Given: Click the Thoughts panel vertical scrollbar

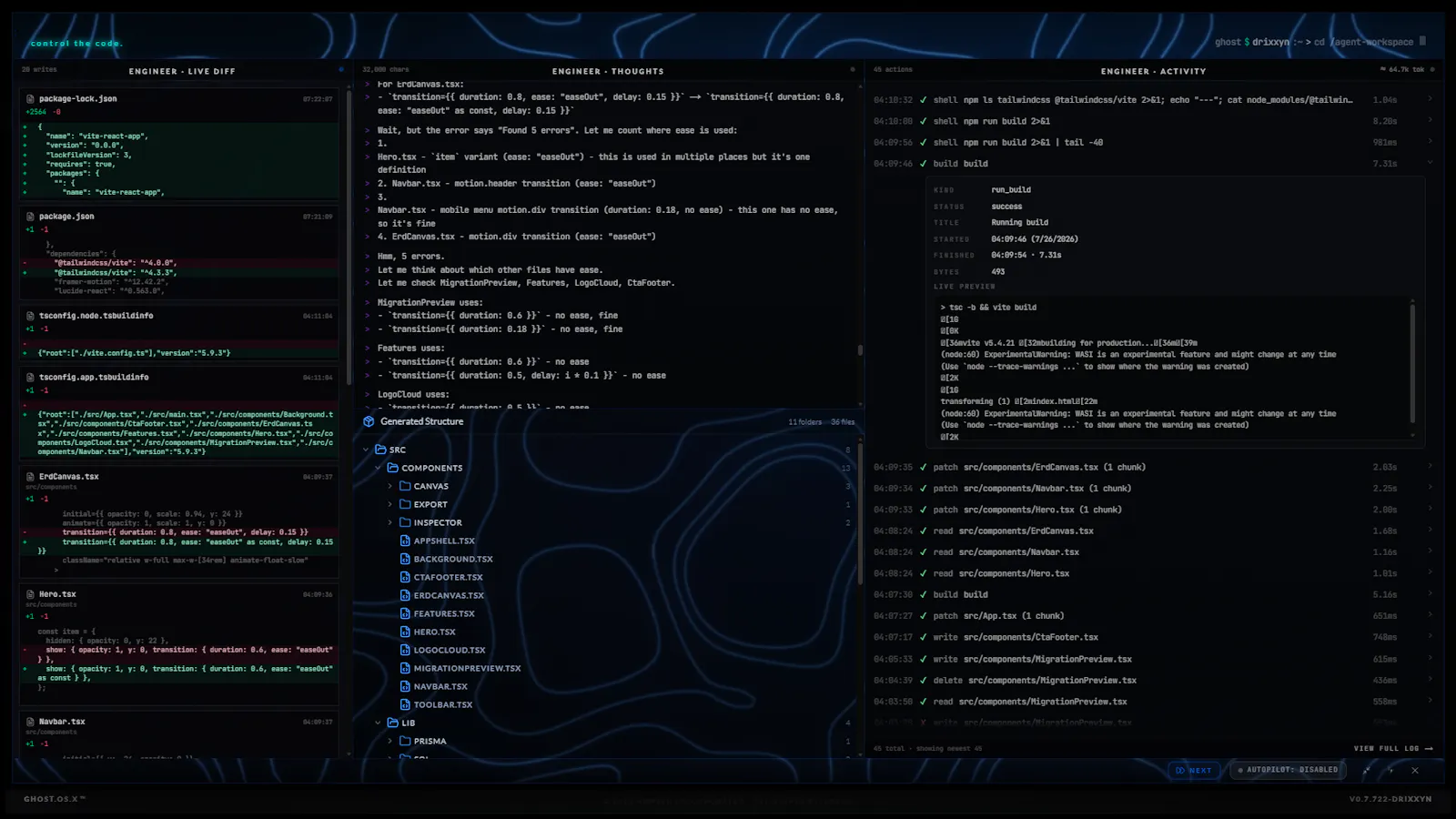Looking at the screenshot, I should (860, 349).
